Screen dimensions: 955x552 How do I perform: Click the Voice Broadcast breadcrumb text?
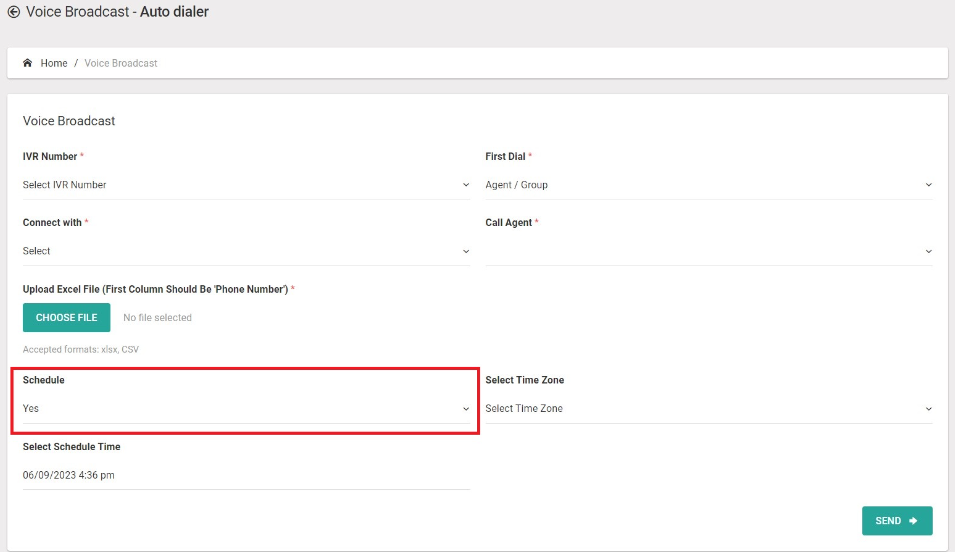click(x=121, y=63)
